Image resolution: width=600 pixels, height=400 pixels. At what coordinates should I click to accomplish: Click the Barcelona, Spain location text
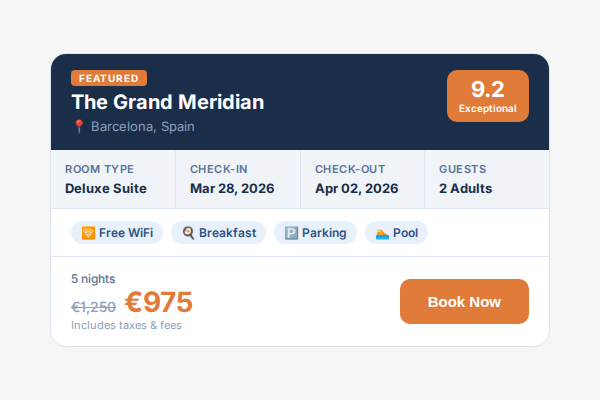[143, 127]
